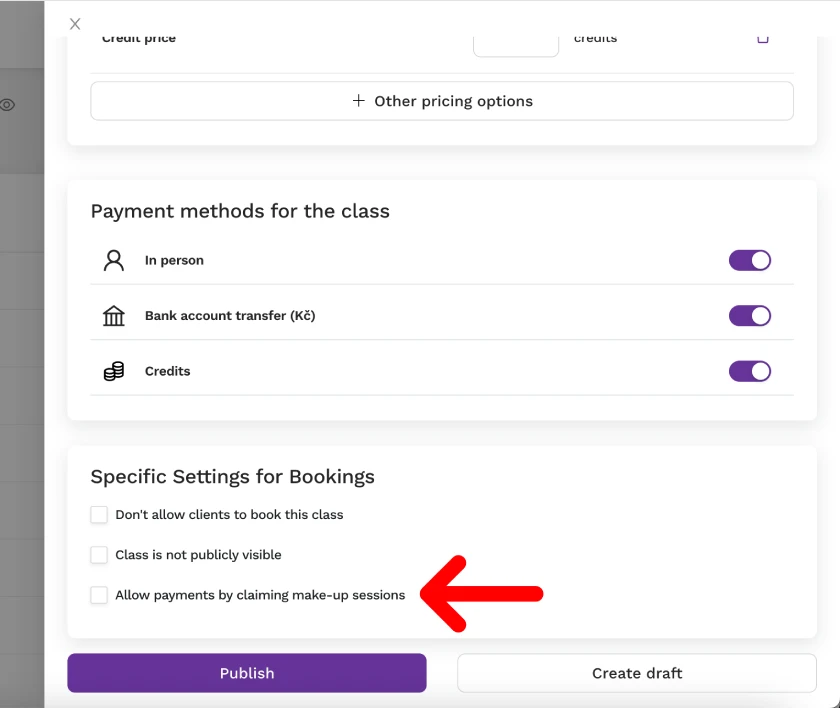Publish the class
840x708 pixels.
pyautogui.click(x=247, y=673)
